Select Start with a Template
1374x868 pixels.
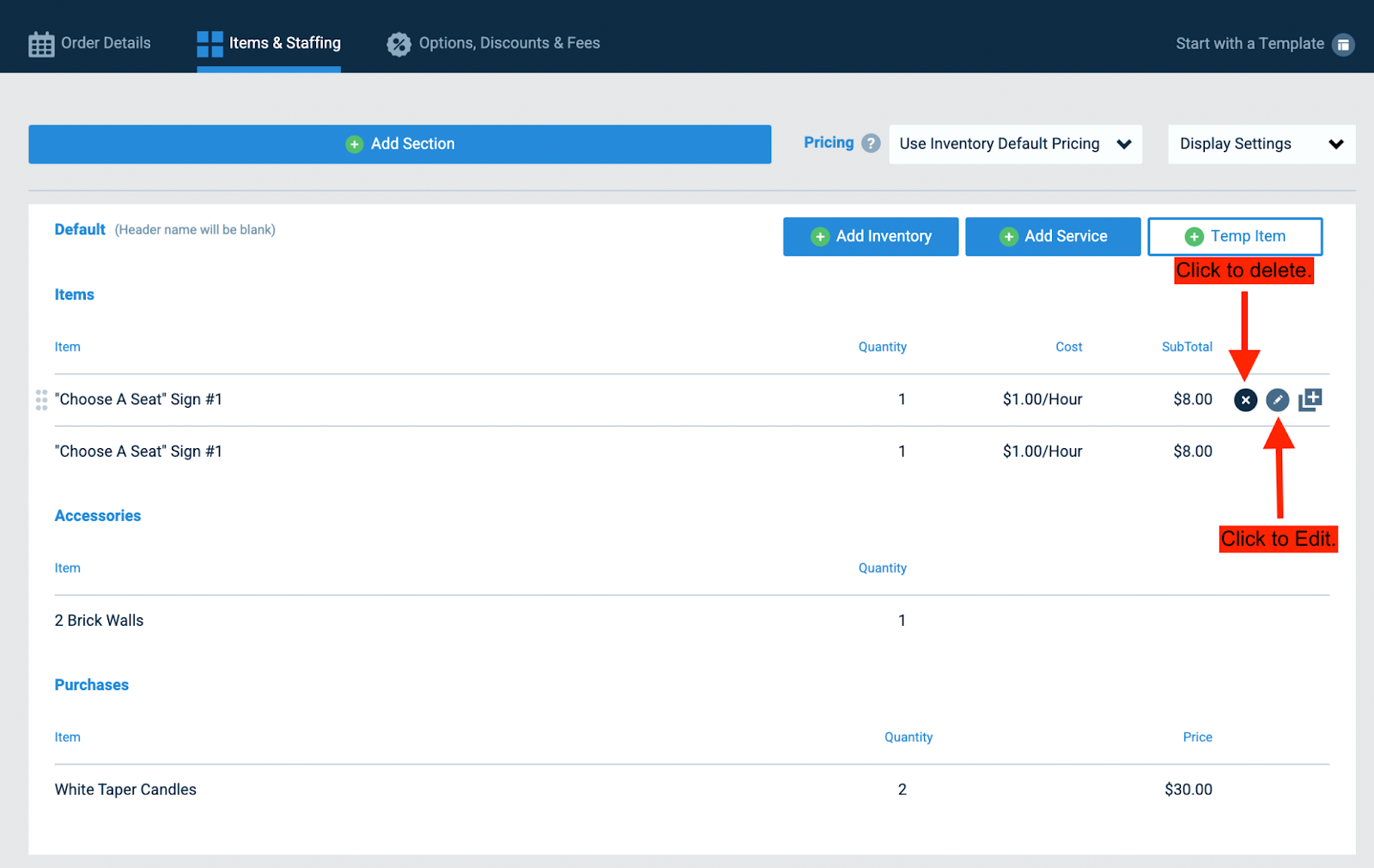point(1249,43)
